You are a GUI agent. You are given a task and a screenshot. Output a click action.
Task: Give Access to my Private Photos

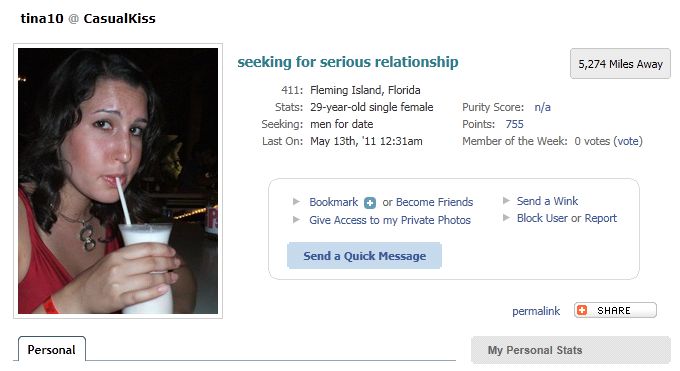390,220
